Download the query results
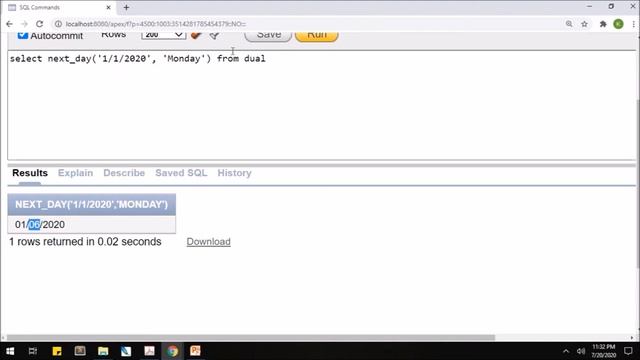The width and height of the screenshot is (640, 360). [209, 242]
